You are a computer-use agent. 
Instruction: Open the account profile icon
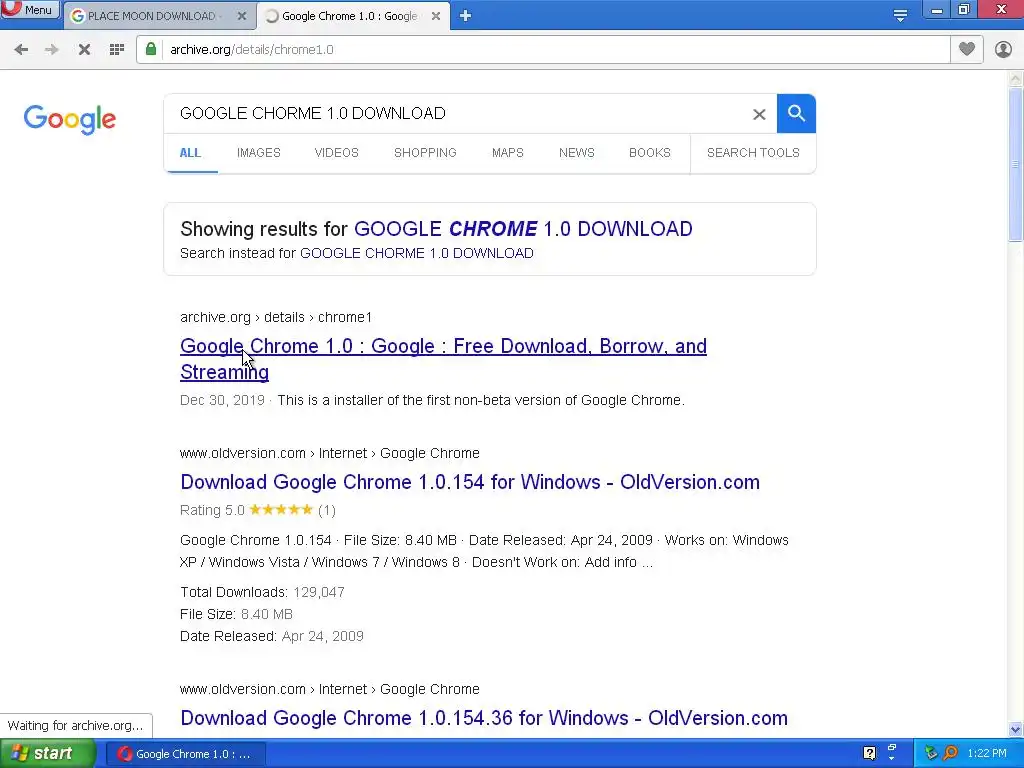[1003, 50]
